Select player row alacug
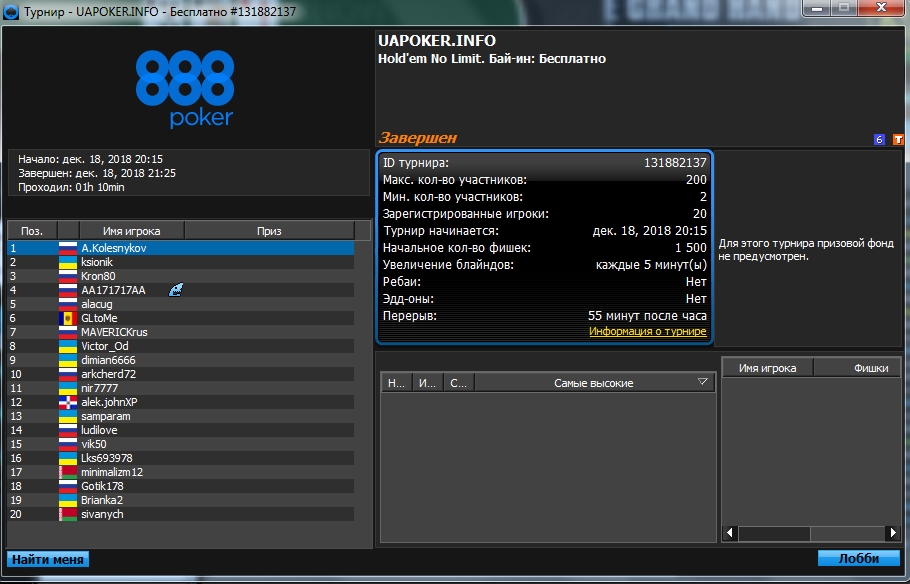 pyautogui.click(x=181, y=304)
